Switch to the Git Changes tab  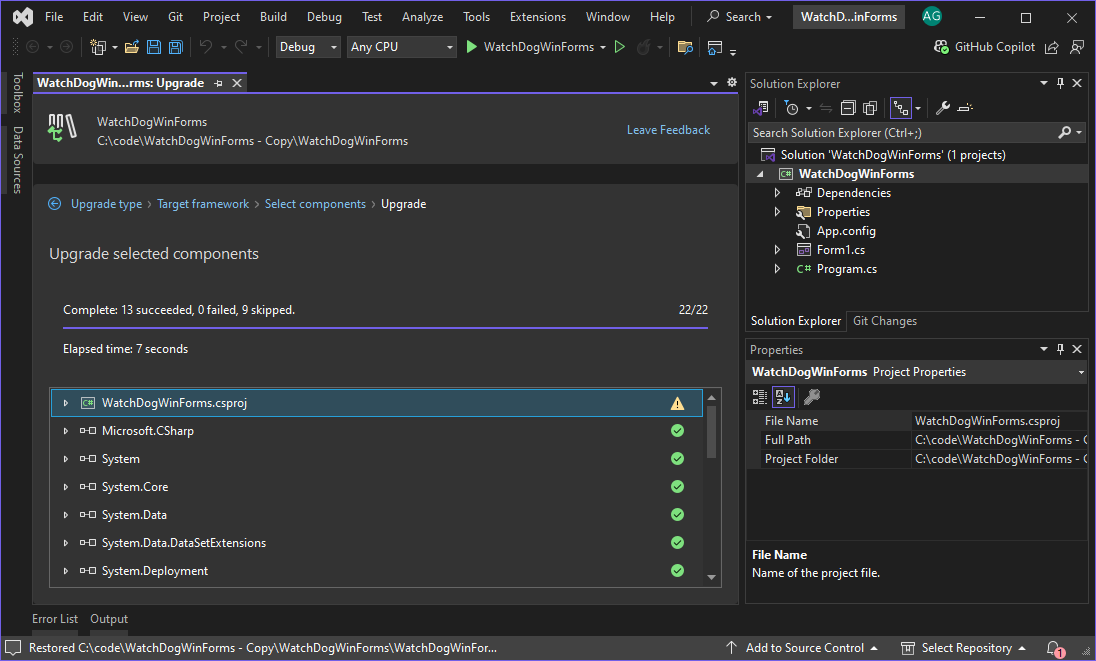click(884, 320)
